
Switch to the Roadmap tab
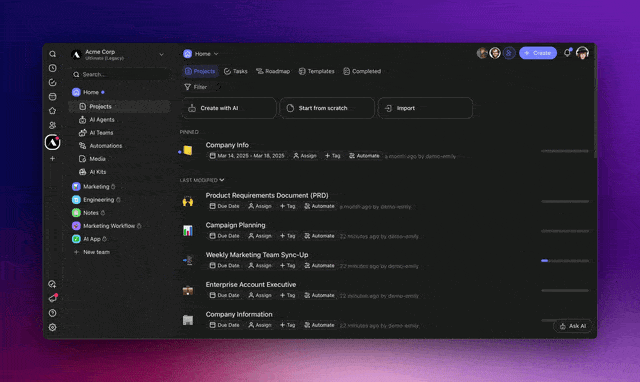tap(273, 71)
